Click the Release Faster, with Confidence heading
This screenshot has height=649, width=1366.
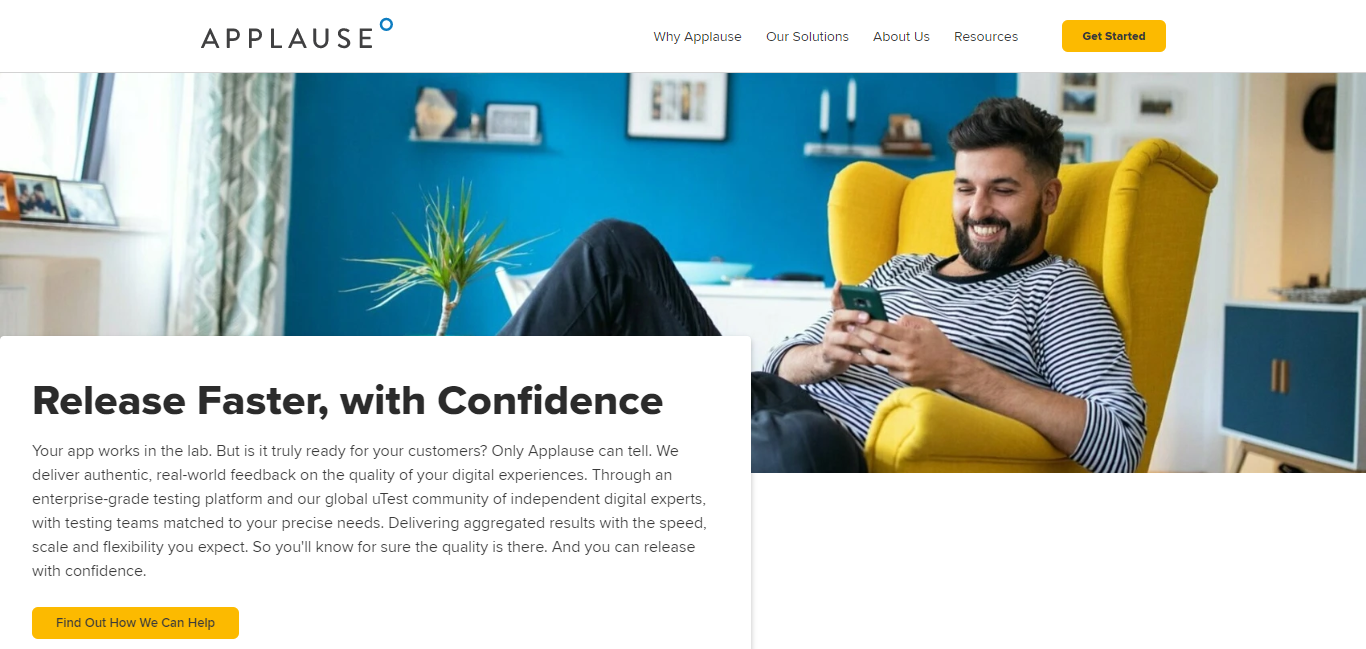(x=347, y=401)
